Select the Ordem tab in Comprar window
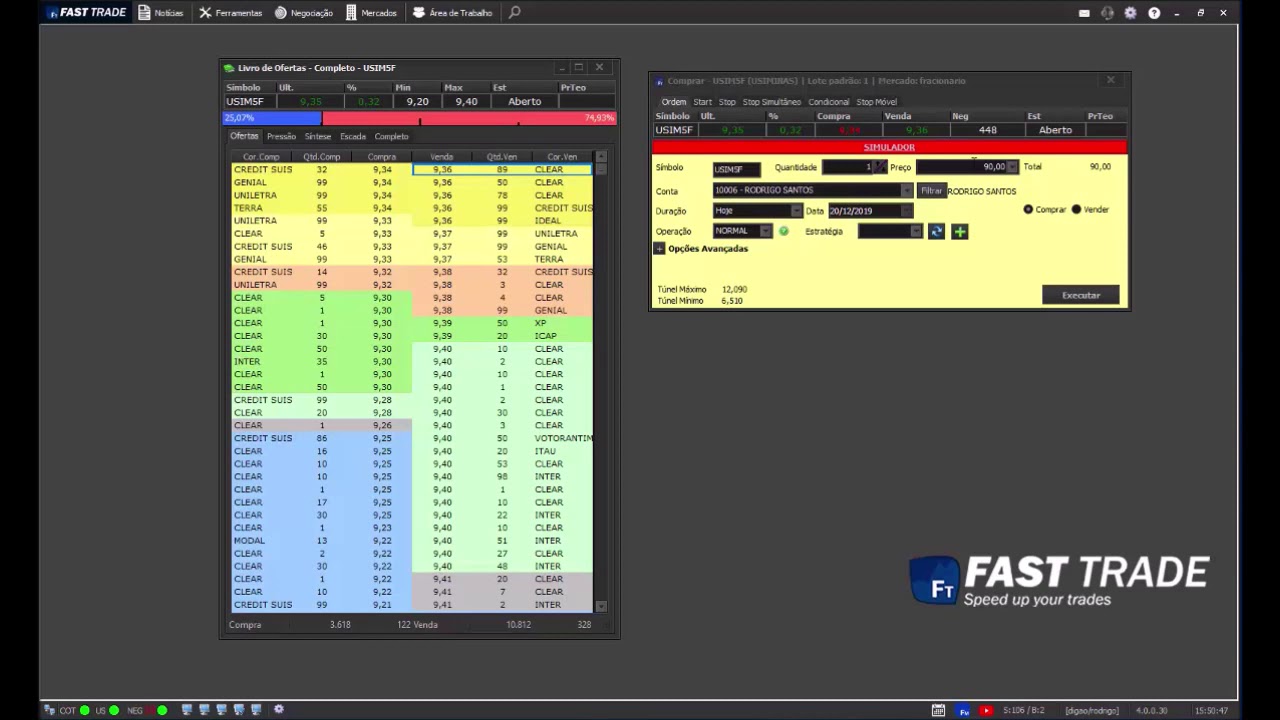The height and width of the screenshot is (720, 1280). (674, 102)
